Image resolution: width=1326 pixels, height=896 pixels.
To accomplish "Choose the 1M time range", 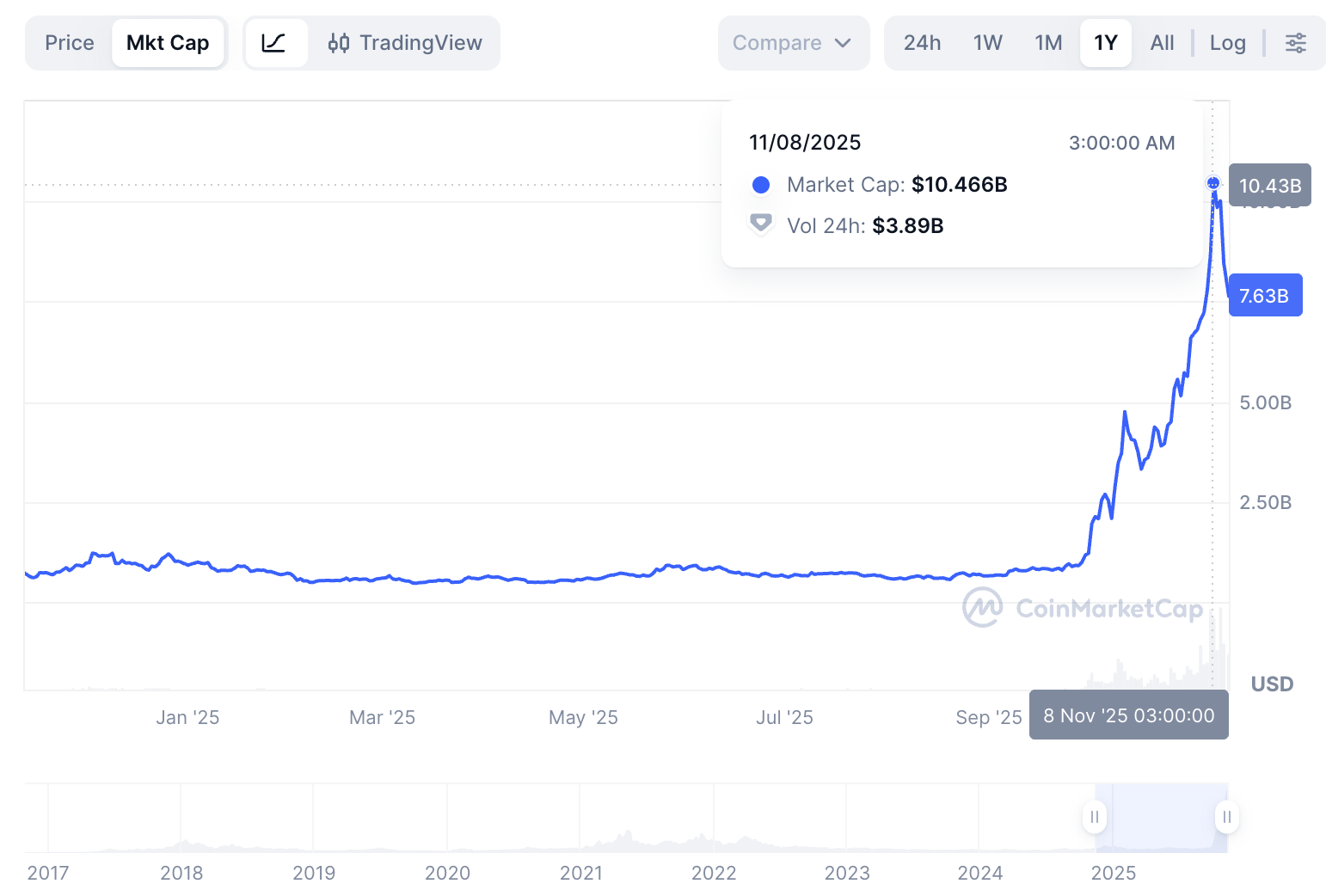I will pyautogui.click(x=1049, y=43).
